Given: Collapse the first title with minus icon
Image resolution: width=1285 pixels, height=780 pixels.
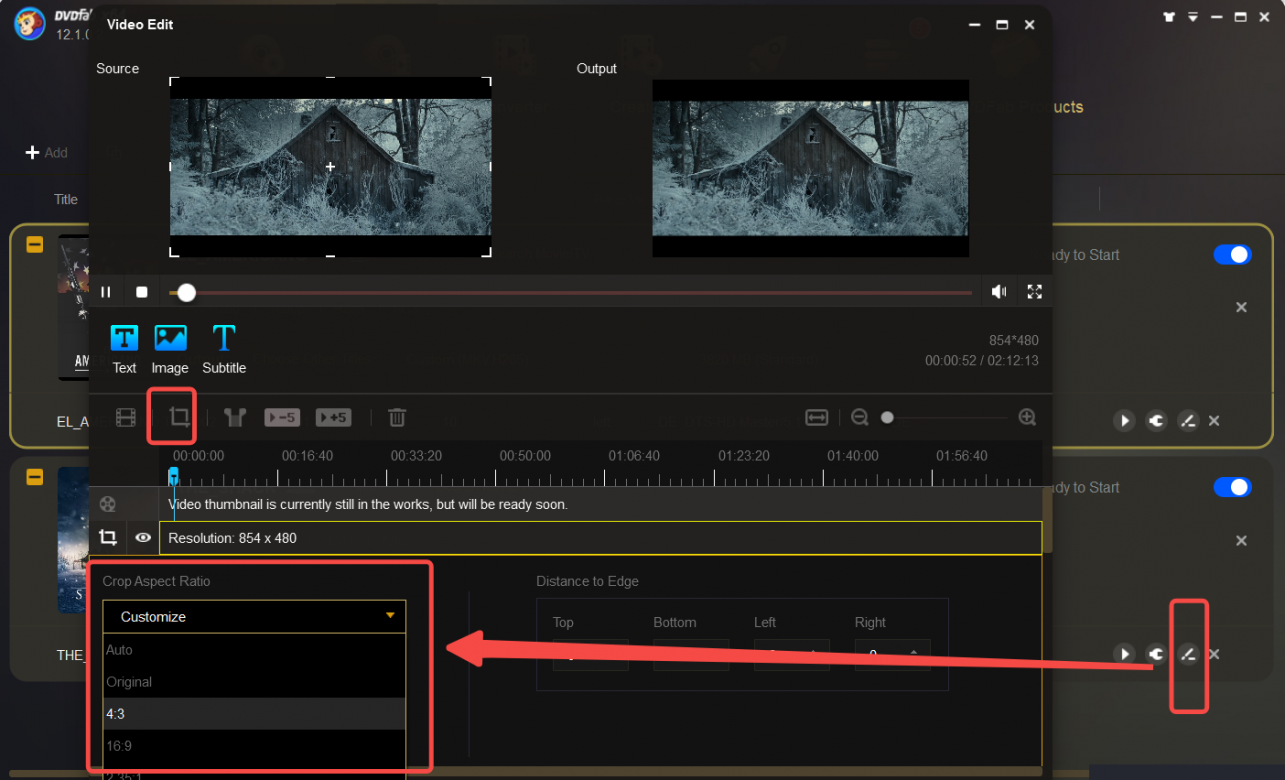Looking at the screenshot, I should click(35, 244).
